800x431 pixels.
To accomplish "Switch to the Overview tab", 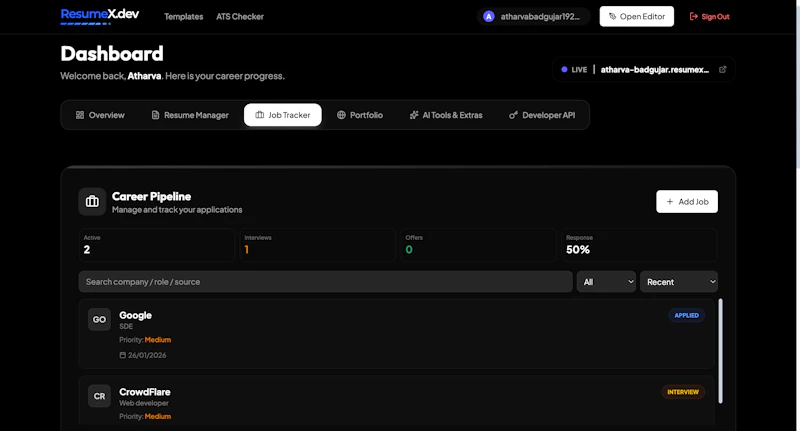I will (100, 115).
